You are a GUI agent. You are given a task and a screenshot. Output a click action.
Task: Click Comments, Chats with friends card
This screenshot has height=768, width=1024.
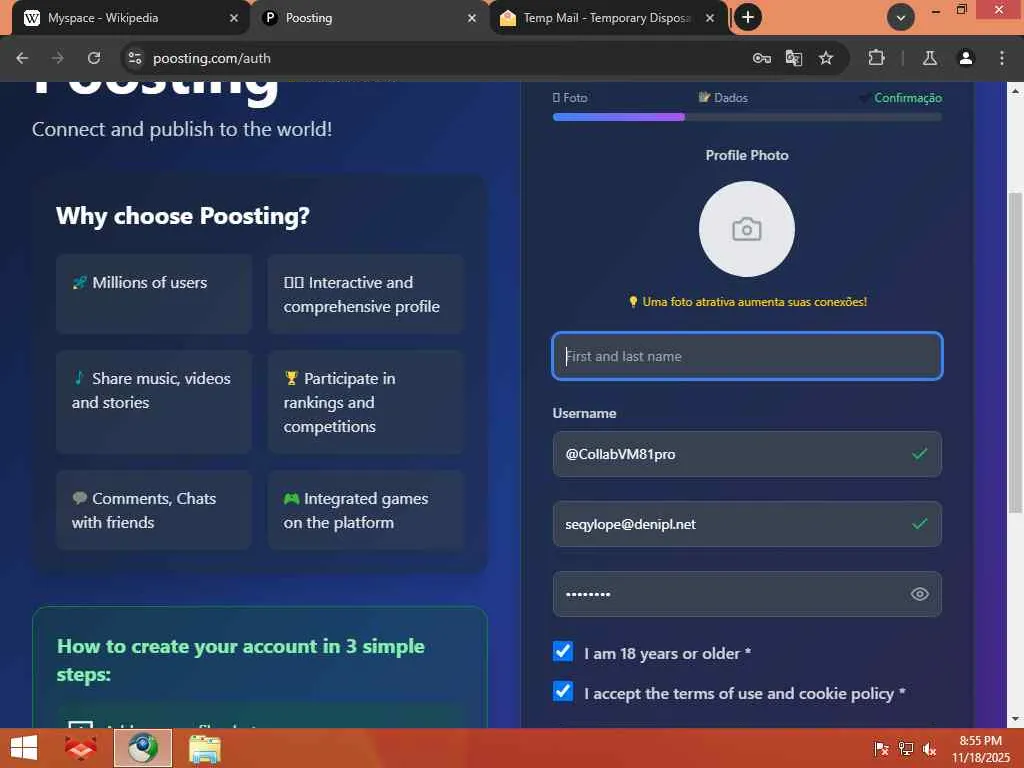click(x=153, y=510)
